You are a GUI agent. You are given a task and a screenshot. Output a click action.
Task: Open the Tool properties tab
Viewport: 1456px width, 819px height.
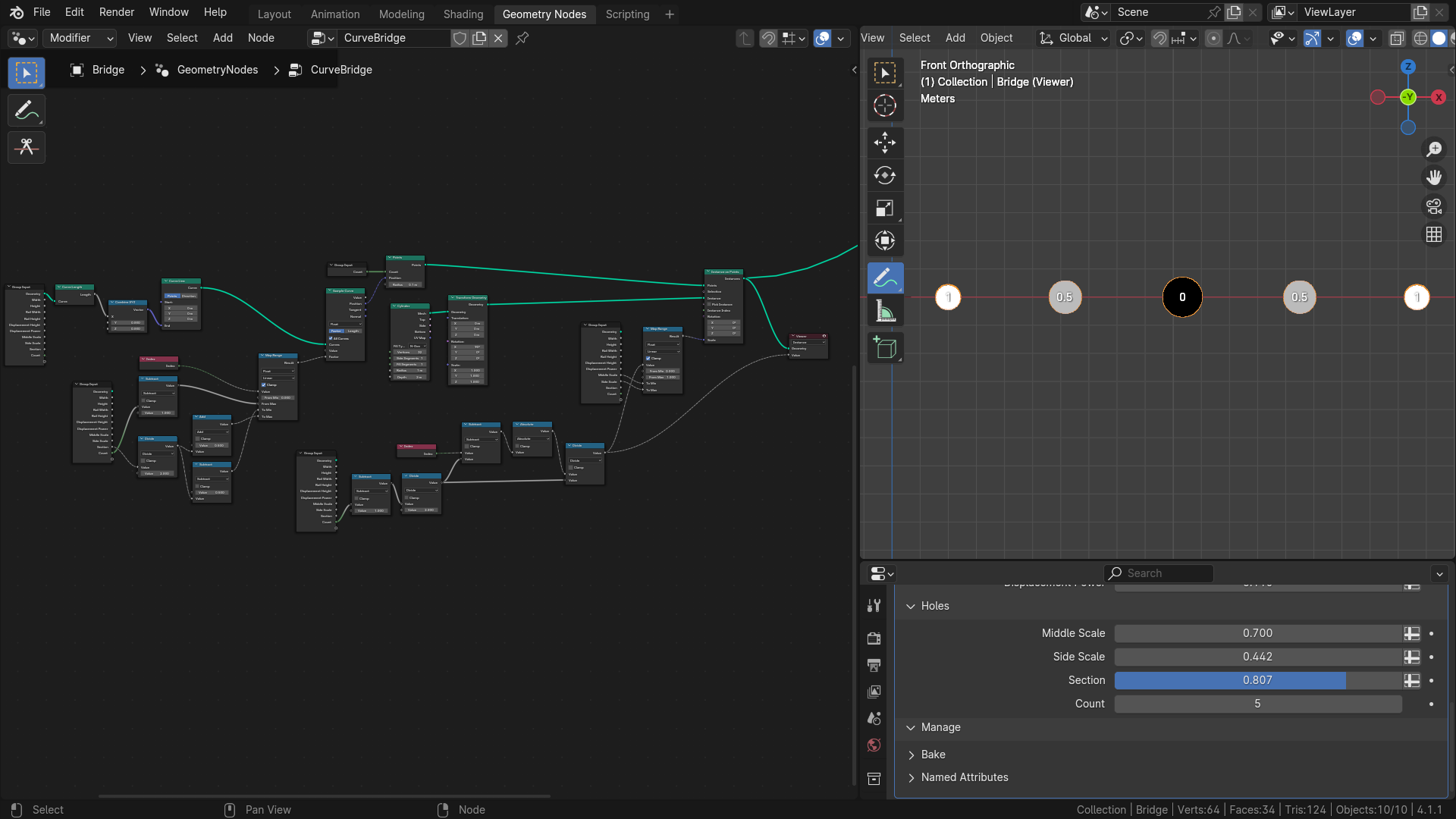coord(874,606)
